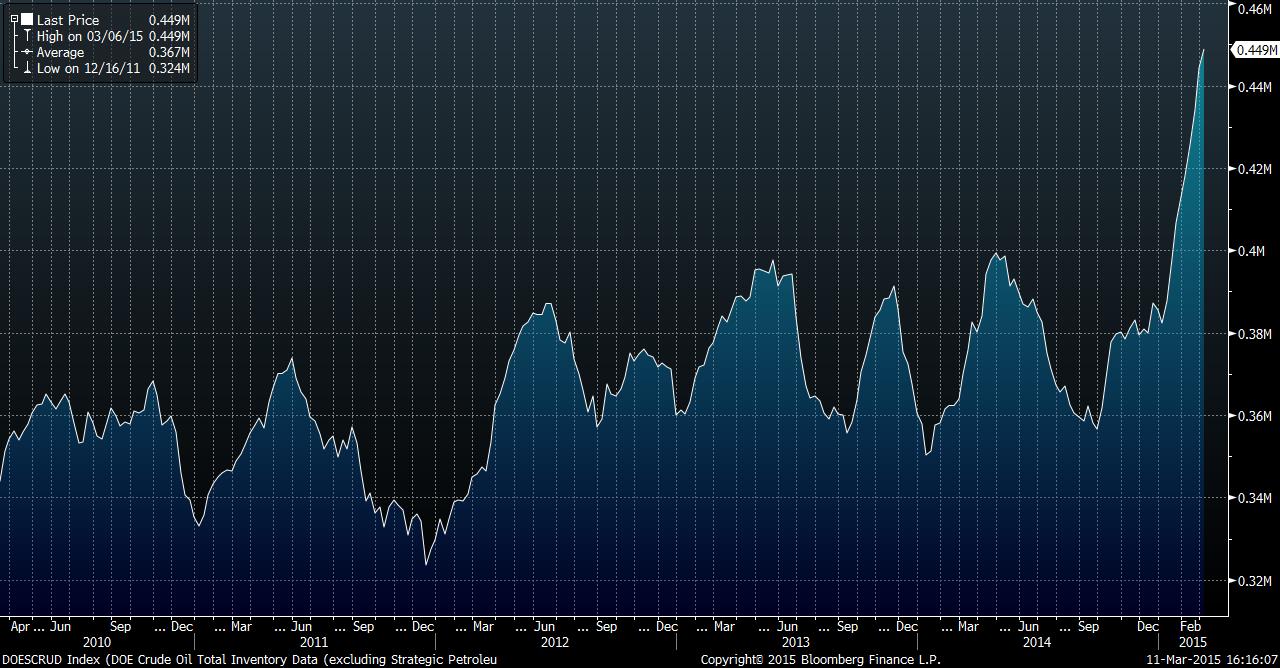Click the 0.449M current value axis tag

point(1256,50)
